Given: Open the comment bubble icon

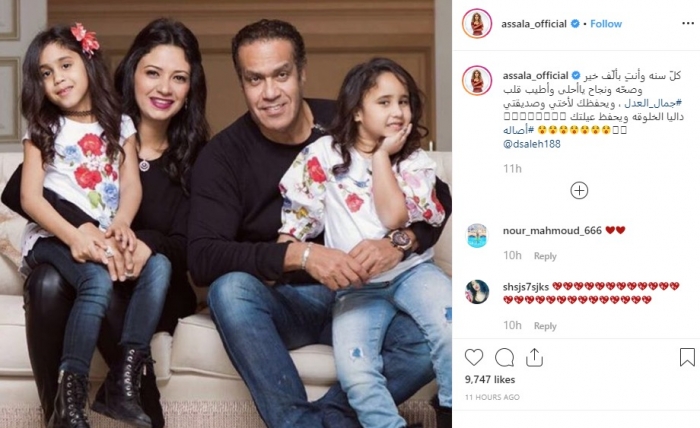Looking at the screenshot, I should coord(504,357).
